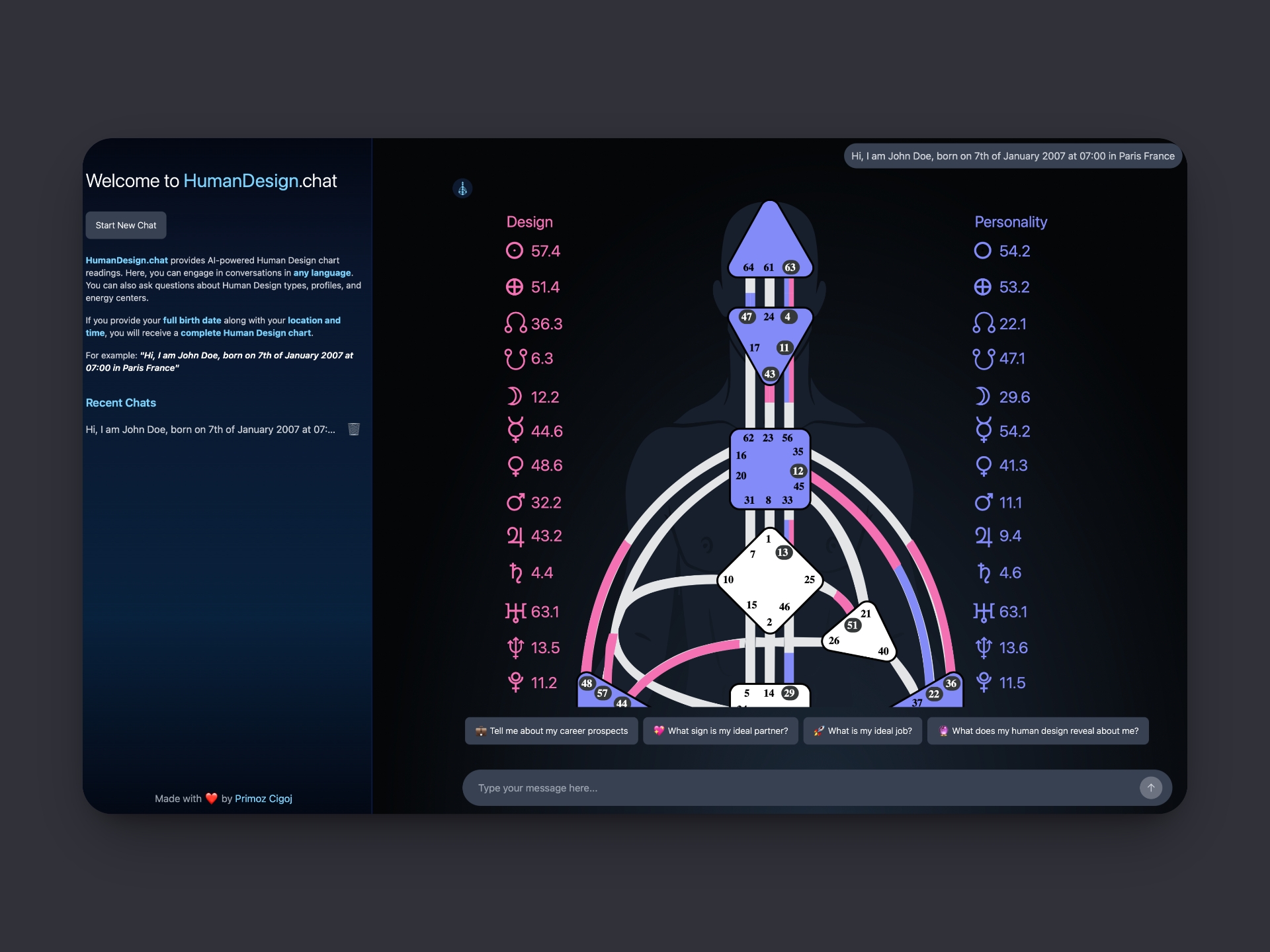Delete the recent John Doe chat with the trash icon

click(354, 429)
